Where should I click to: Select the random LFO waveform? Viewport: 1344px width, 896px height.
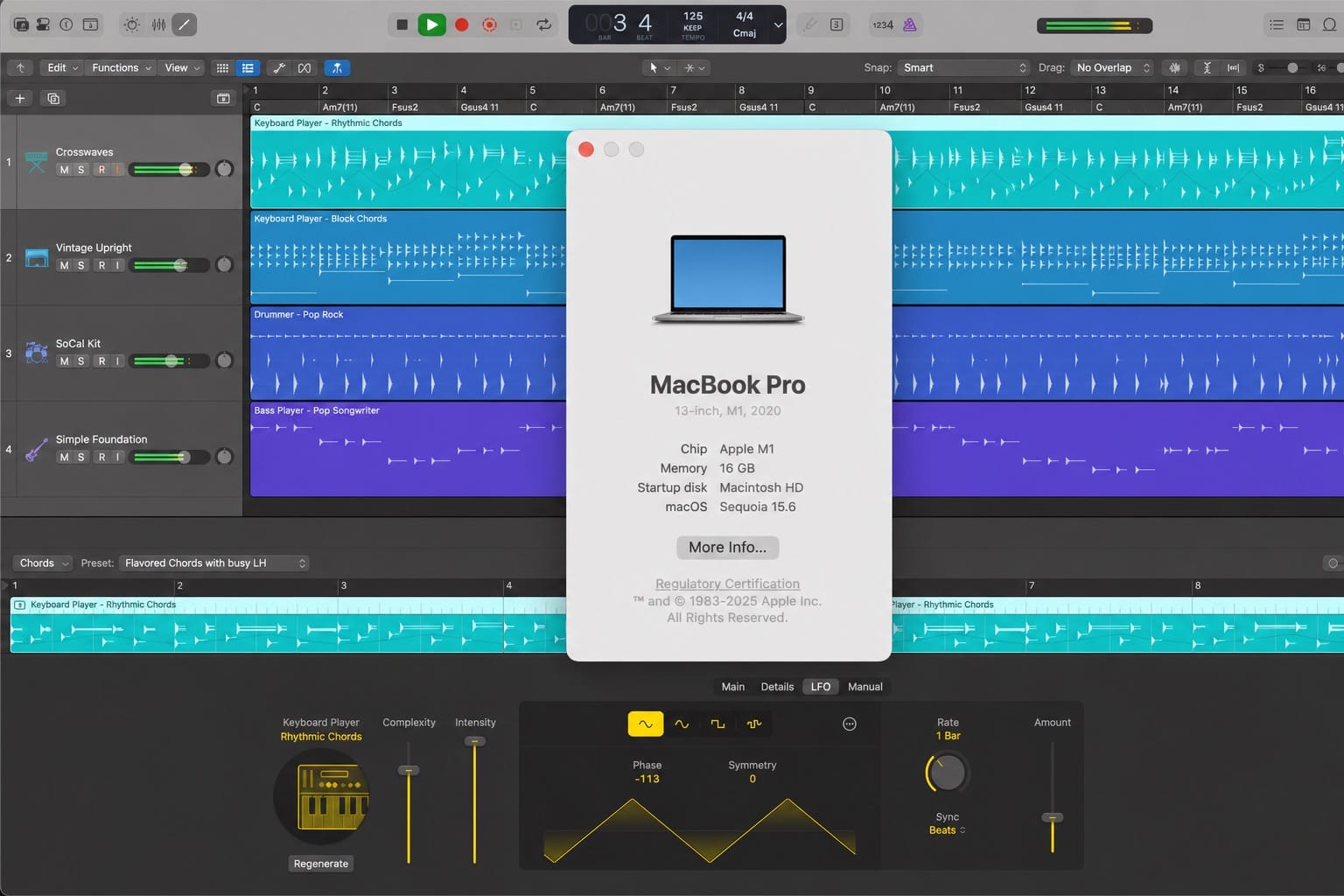coord(754,724)
